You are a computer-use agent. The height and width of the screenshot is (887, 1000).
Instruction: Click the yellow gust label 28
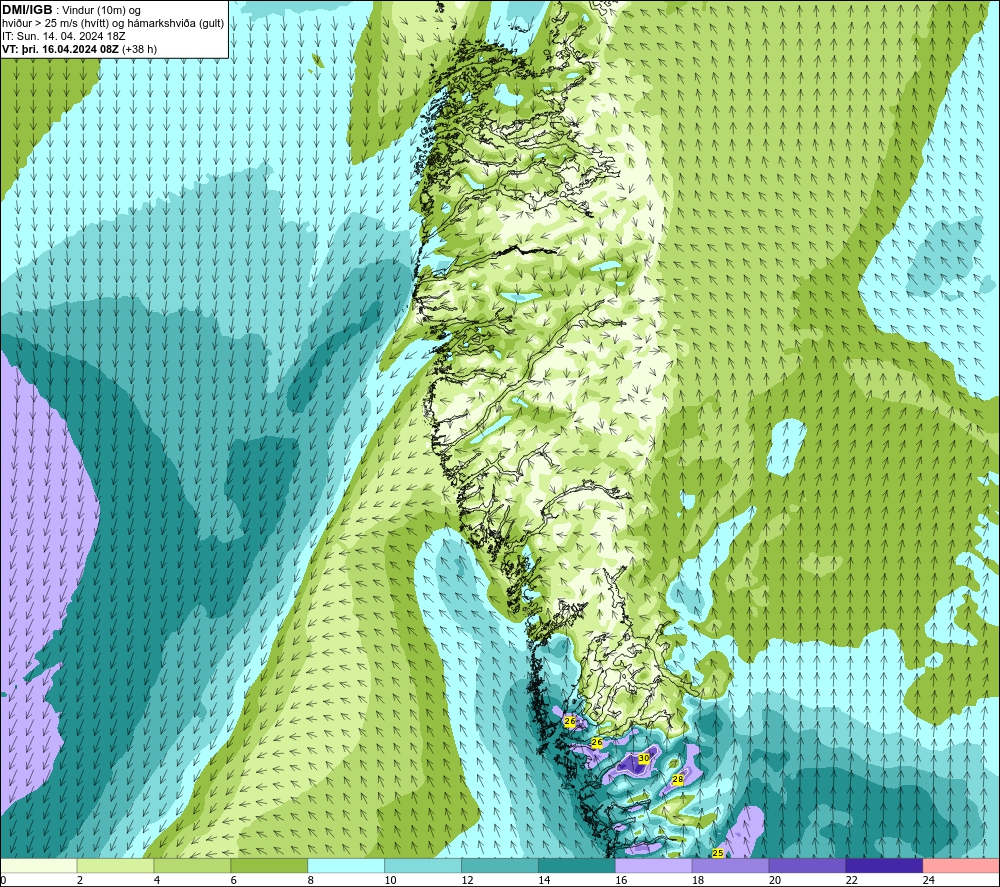click(678, 779)
